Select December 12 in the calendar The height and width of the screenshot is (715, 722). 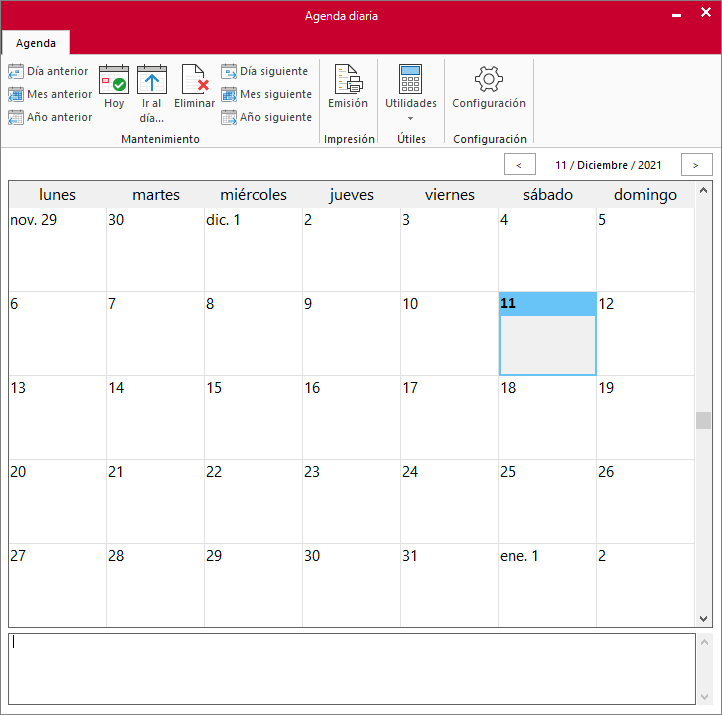646,334
